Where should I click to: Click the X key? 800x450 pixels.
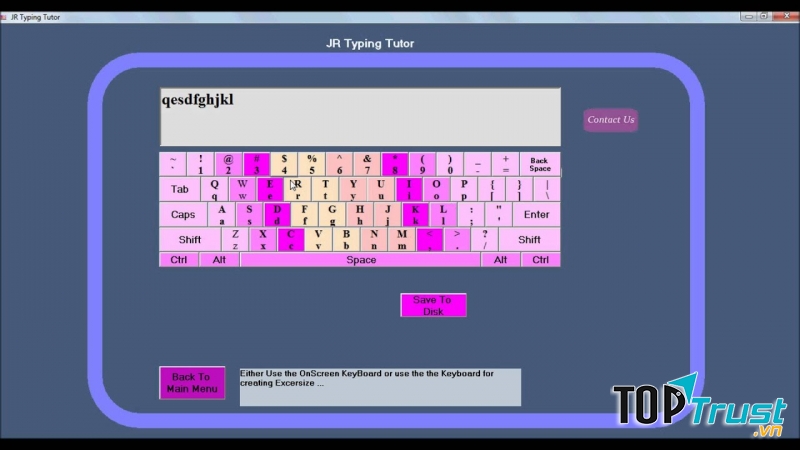point(263,240)
